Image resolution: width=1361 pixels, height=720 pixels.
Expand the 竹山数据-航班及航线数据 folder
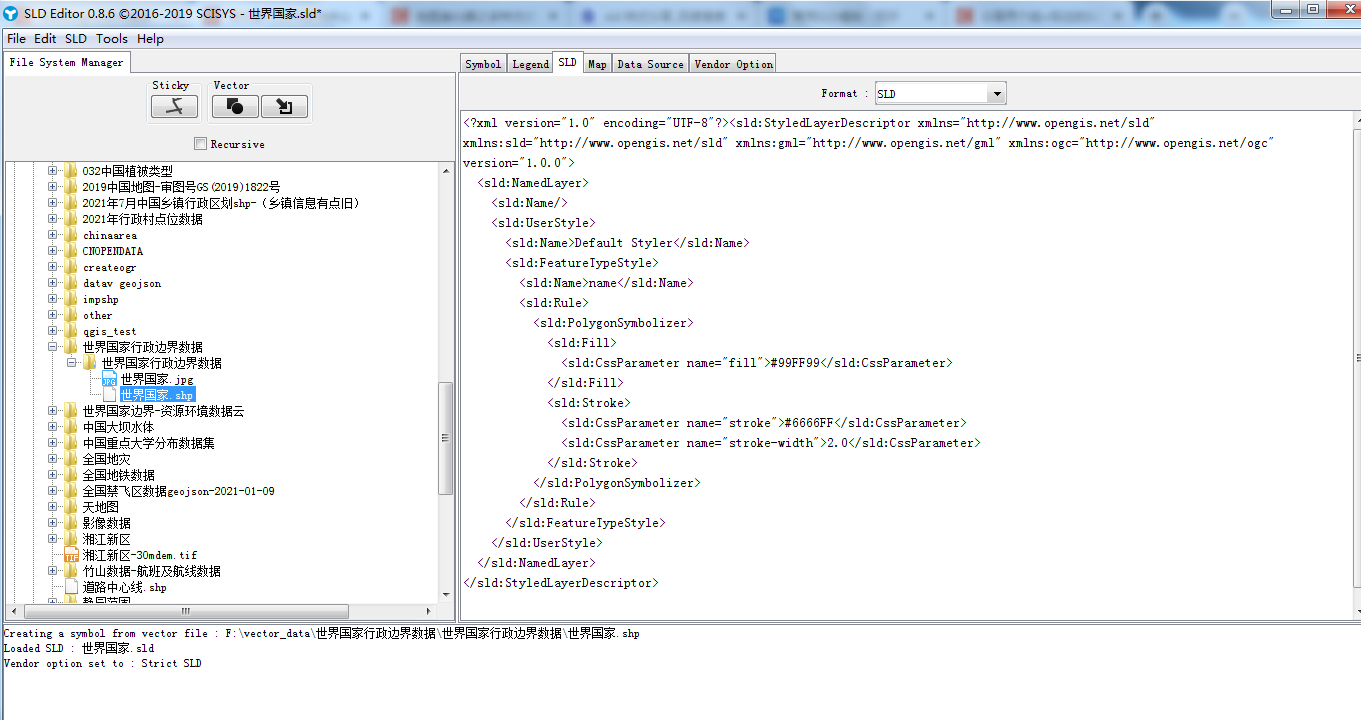tap(53, 571)
